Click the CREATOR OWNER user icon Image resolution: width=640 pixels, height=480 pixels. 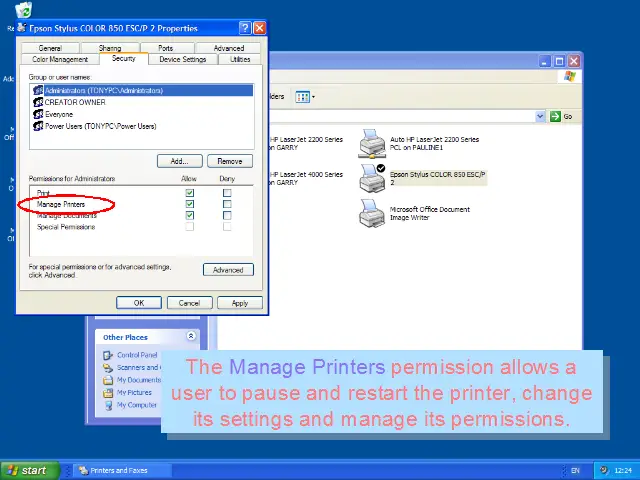point(38,102)
